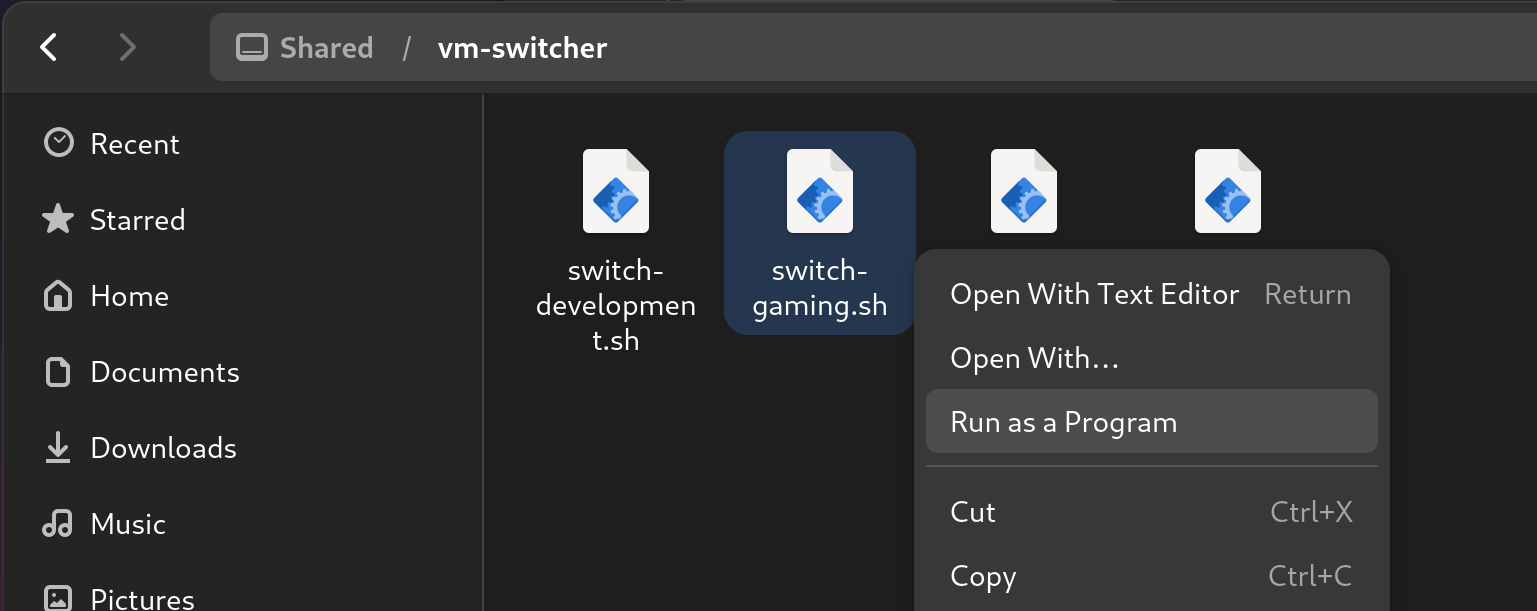Click the forward navigation arrow
The image size is (1537, 611).
pos(127,47)
